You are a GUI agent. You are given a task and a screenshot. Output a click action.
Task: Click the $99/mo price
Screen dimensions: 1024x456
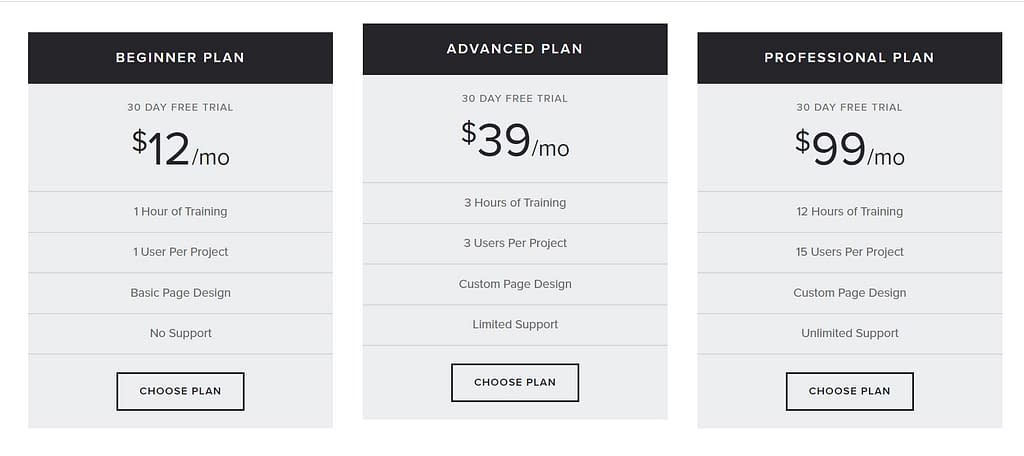pyautogui.click(x=850, y=148)
